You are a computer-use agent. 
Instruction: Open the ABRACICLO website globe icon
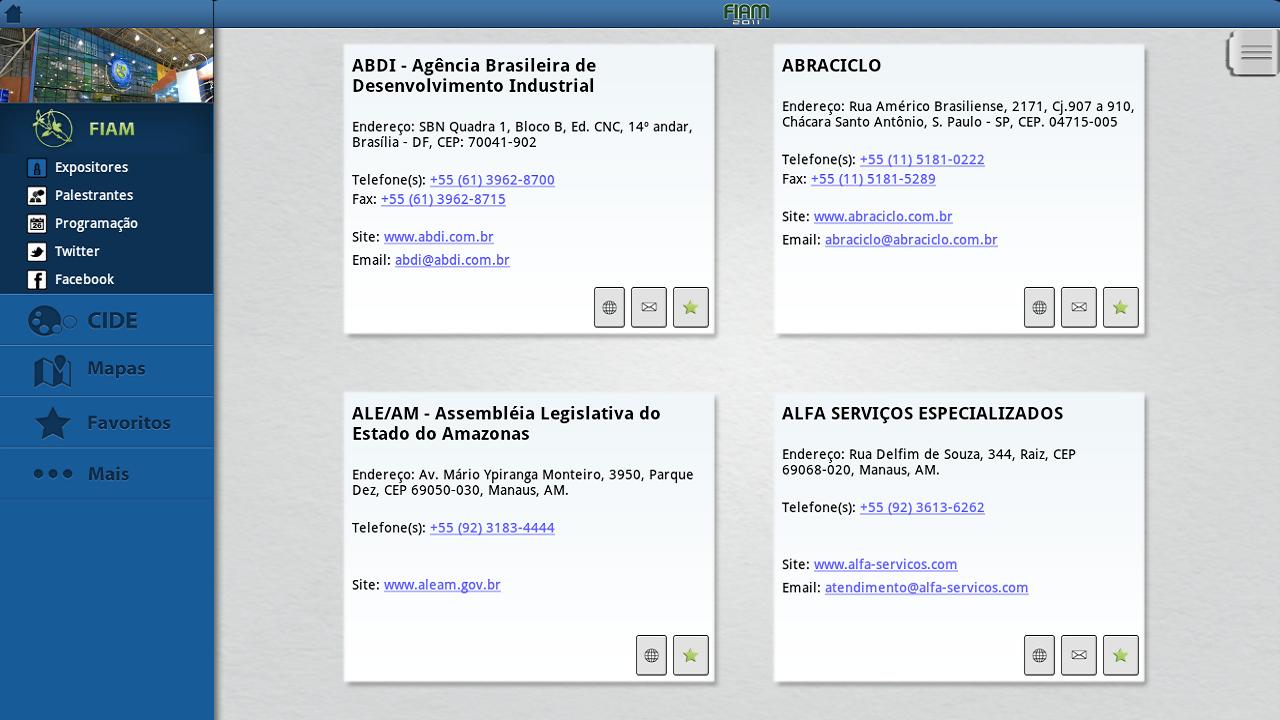(1039, 307)
